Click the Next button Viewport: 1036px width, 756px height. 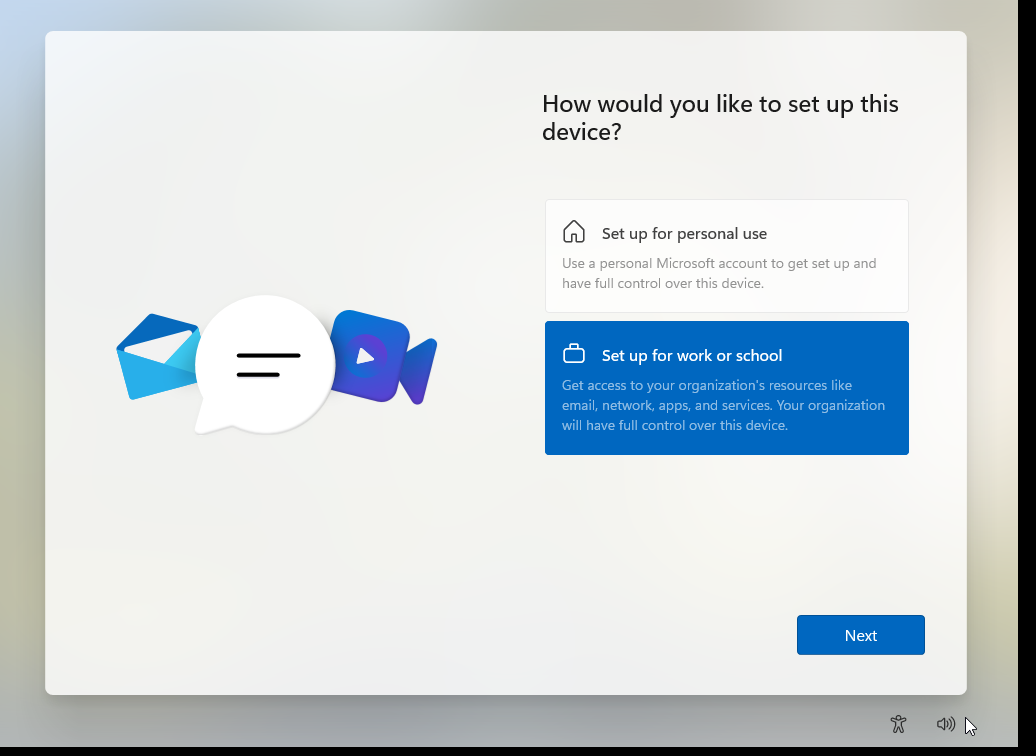(x=860, y=635)
